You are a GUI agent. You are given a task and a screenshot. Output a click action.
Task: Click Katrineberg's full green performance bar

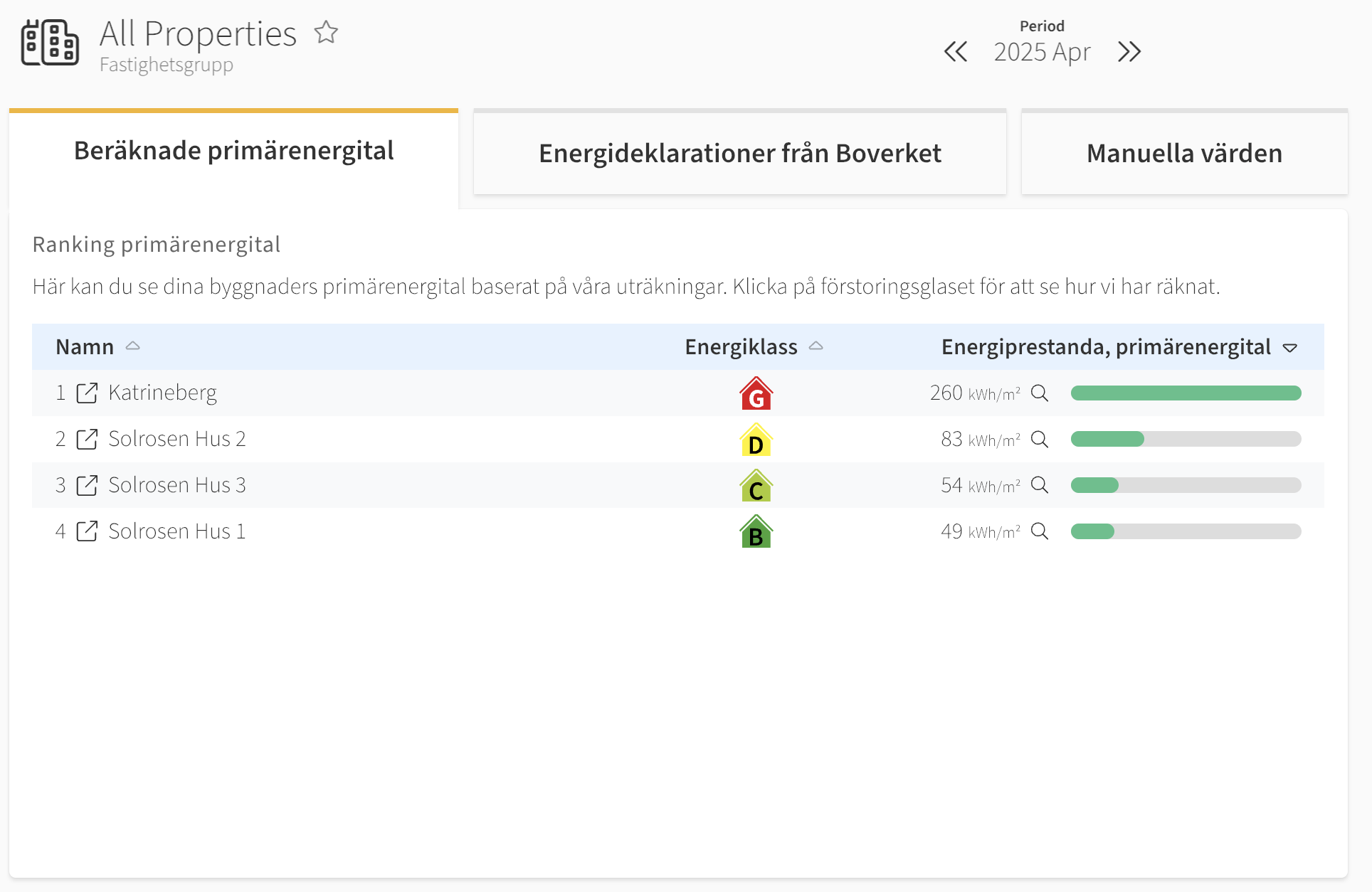pyautogui.click(x=1186, y=393)
